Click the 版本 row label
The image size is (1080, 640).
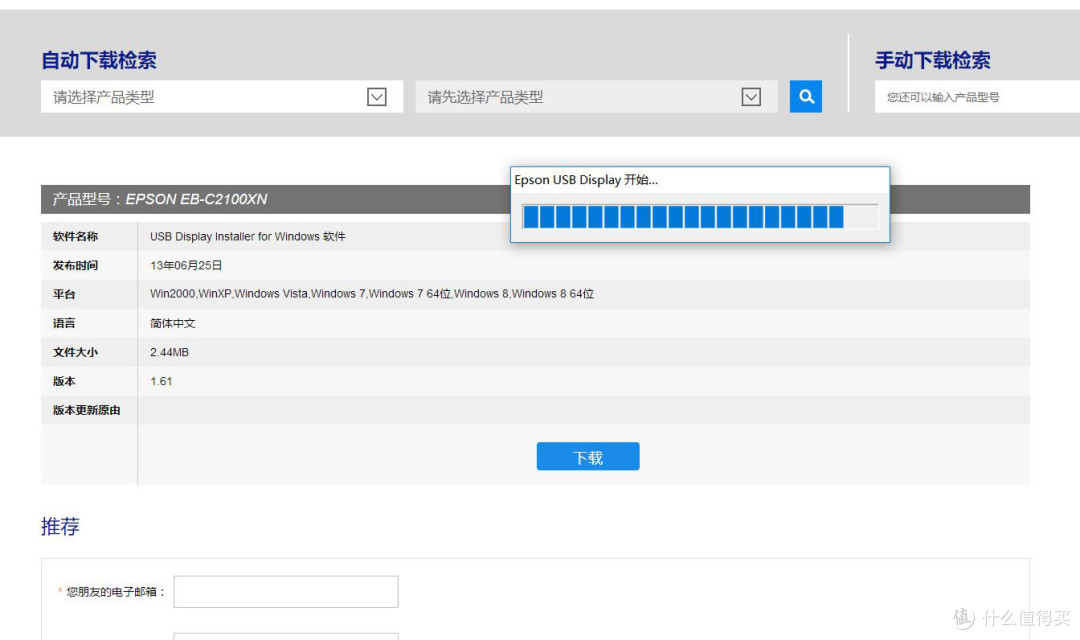pos(64,381)
